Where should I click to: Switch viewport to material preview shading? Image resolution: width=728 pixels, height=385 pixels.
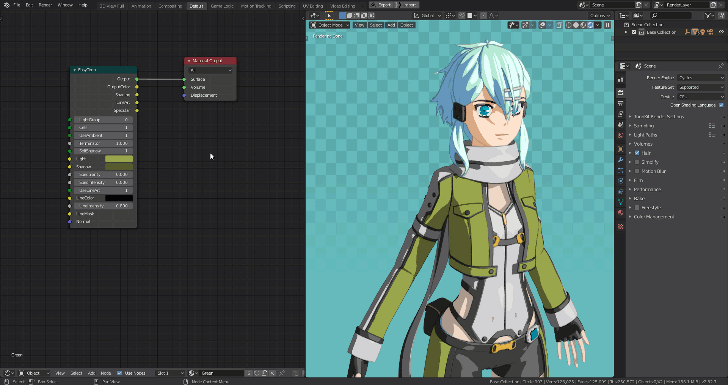583,25
